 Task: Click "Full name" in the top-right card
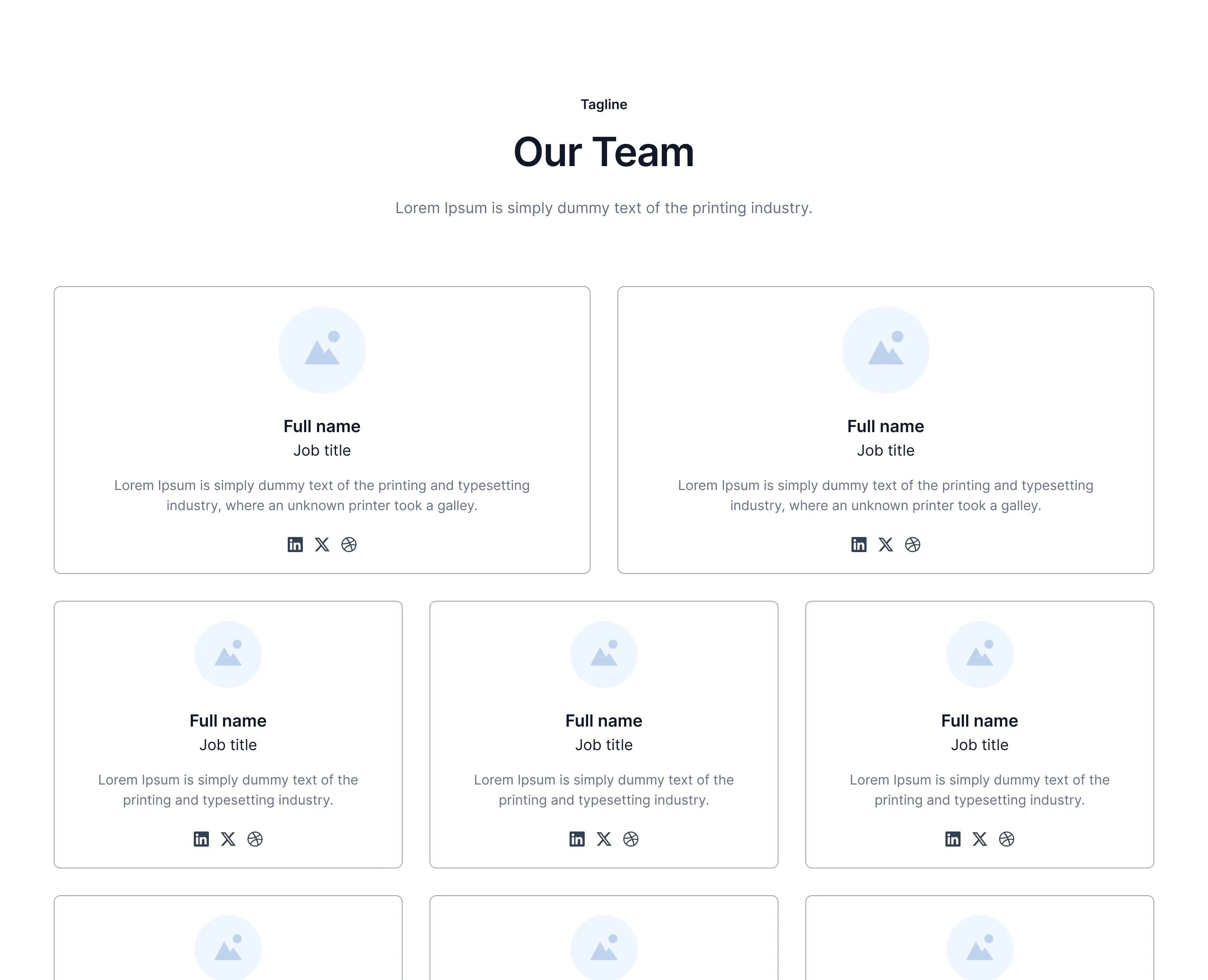point(886,426)
